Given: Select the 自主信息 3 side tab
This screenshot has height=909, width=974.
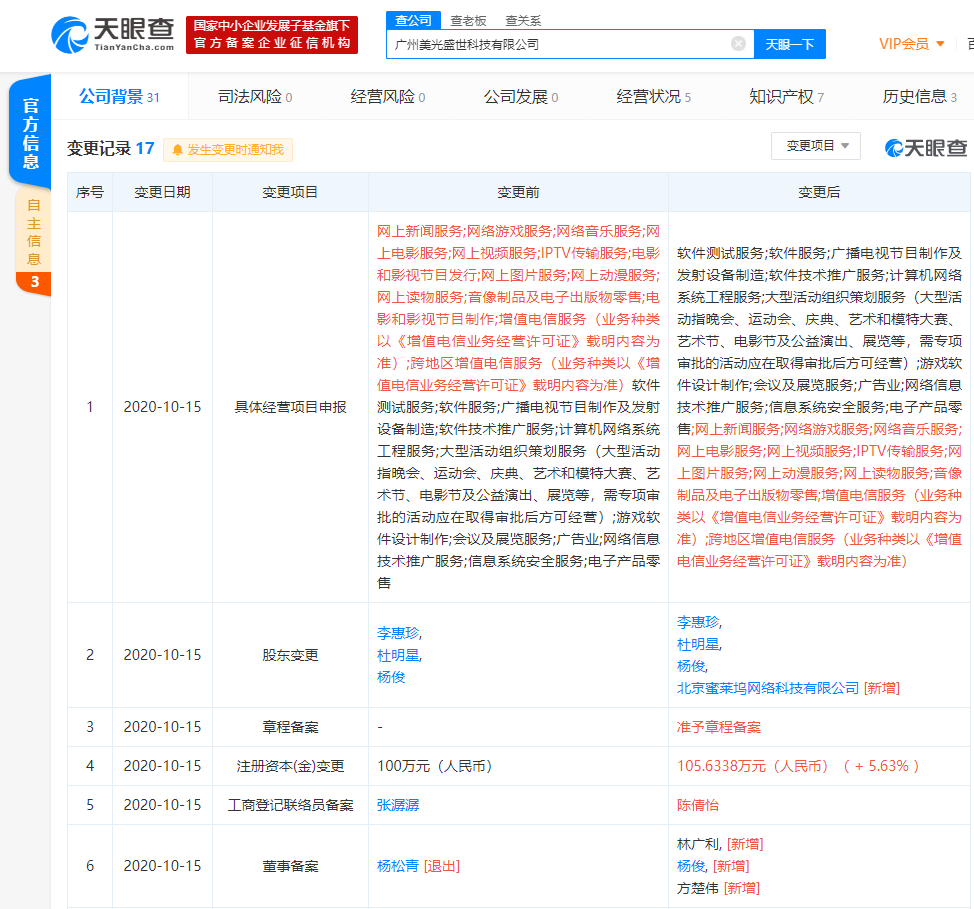Looking at the screenshot, I should click(x=34, y=242).
